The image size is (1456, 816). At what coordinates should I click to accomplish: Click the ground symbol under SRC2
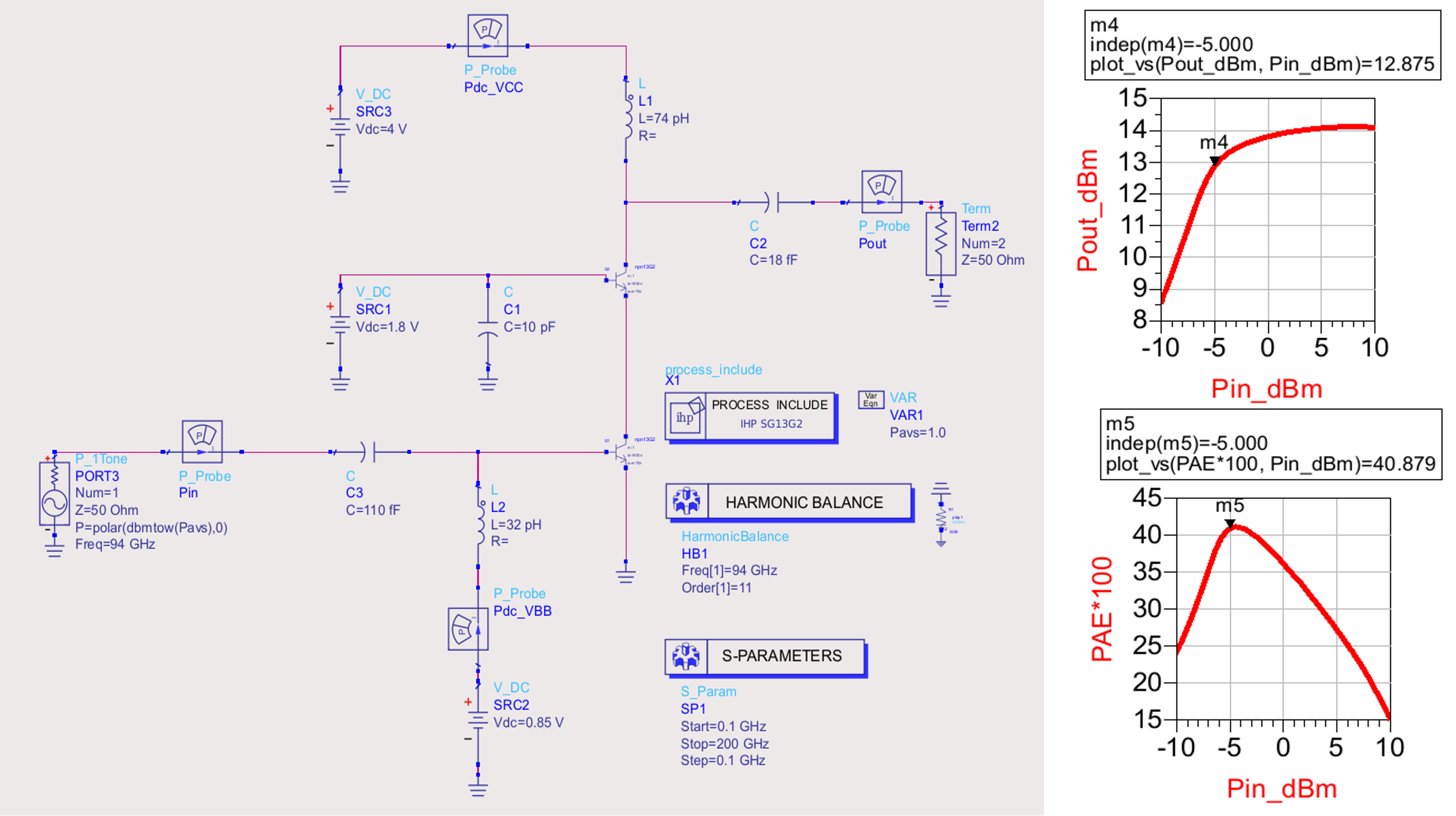(478, 789)
